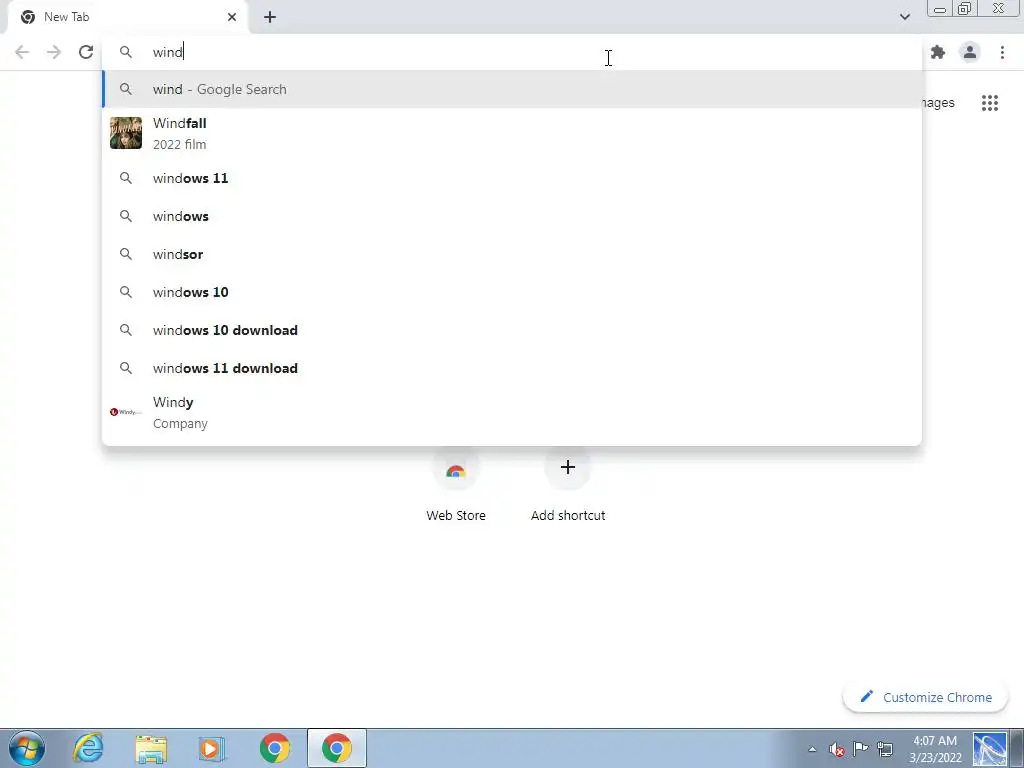Click the tray icon beside the clock
This screenshot has height=768, width=1024.
pyautogui.click(x=989, y=749)
